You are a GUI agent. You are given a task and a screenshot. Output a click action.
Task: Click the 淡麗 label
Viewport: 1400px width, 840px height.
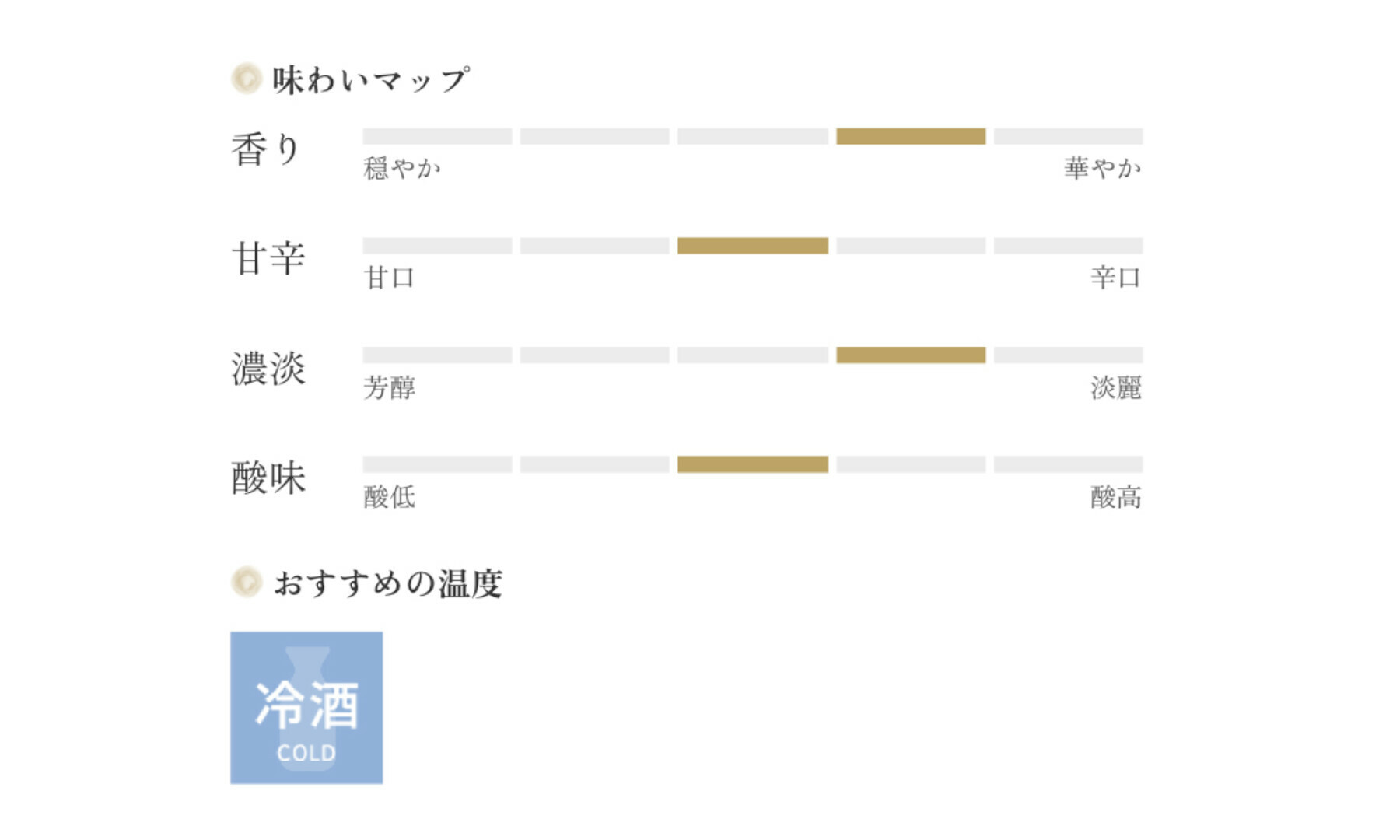(1116, 387)
